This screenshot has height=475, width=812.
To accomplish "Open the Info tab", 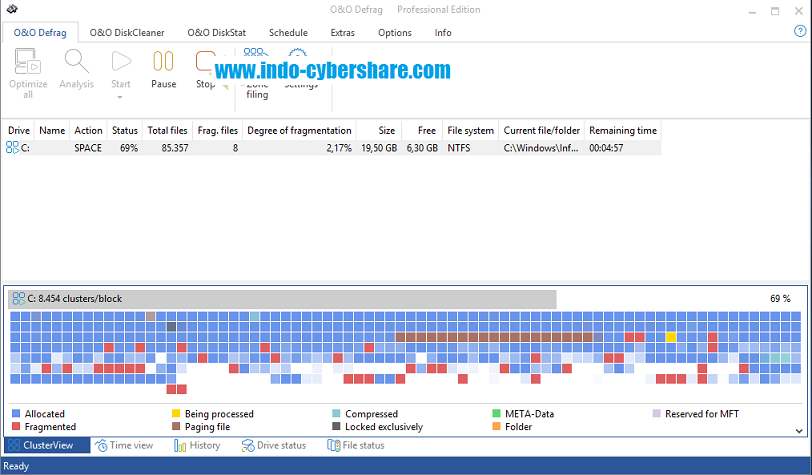I will [443, 33].
